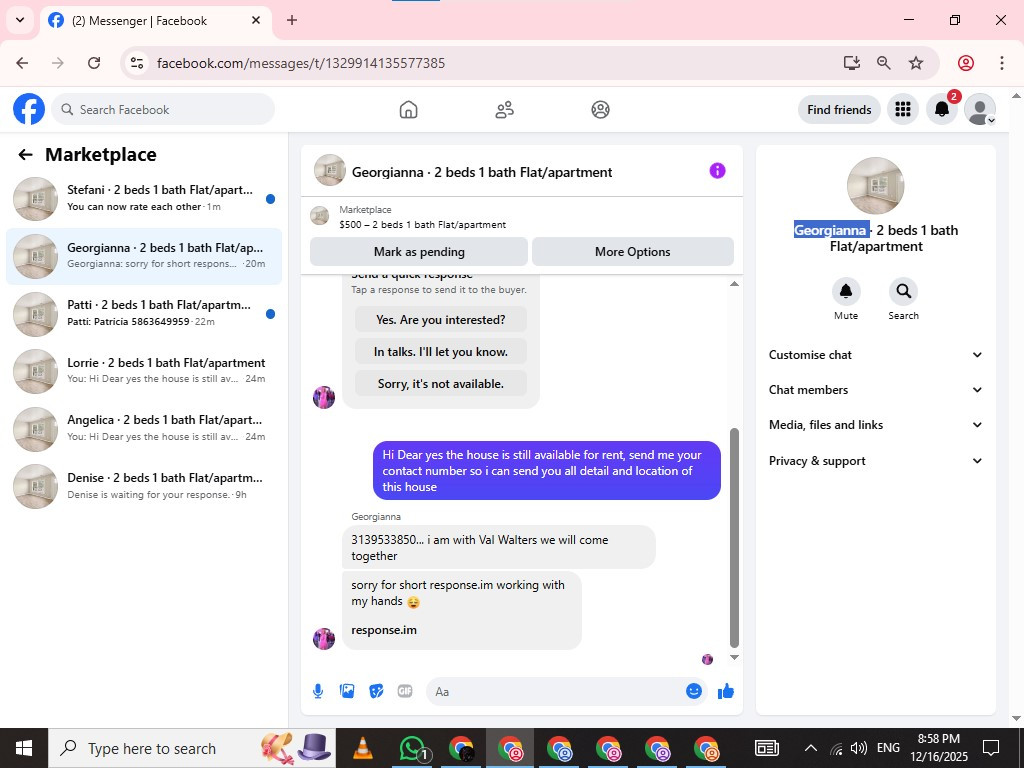Open Georgianna conversation in list

[x=144, y=256]
